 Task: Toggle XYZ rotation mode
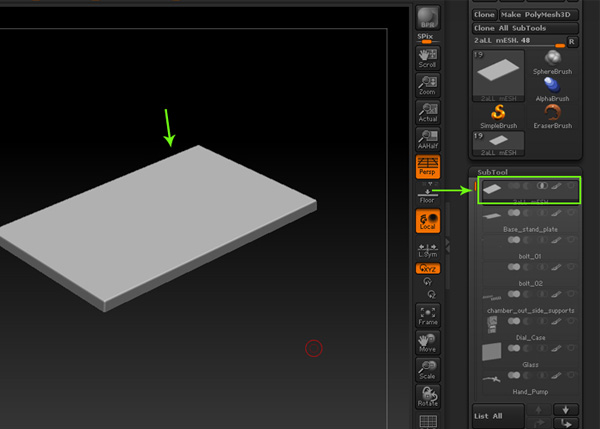(428, 269)
